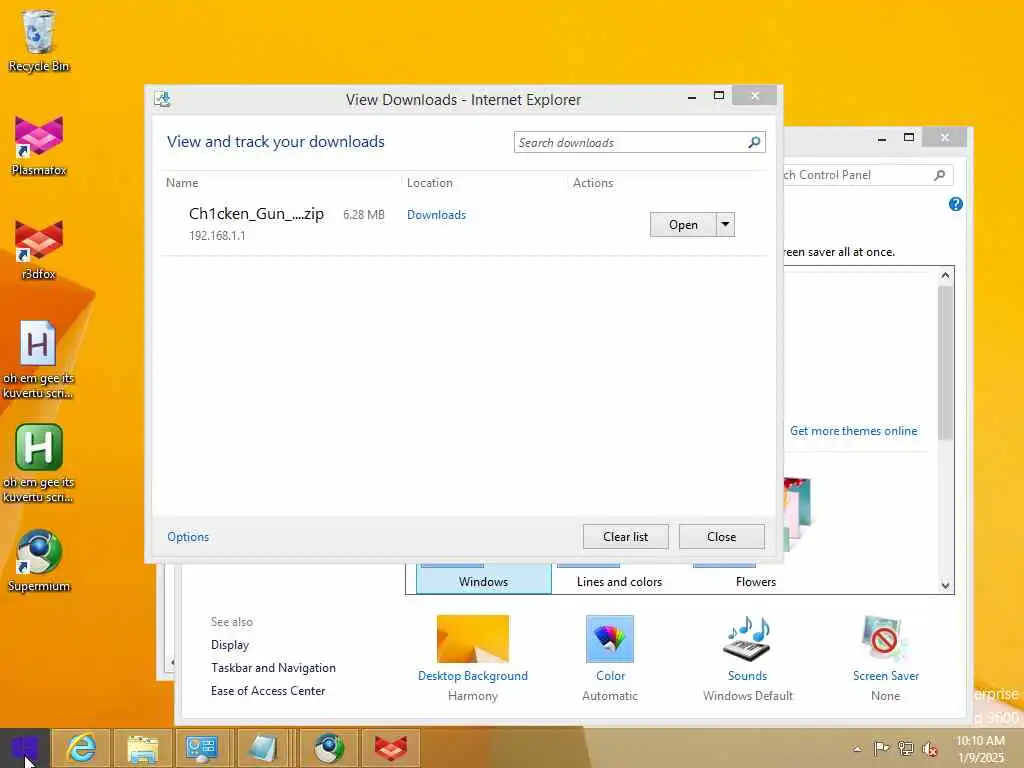Open the Start button on taskbar
This screenshot has height=768, width=1024.
pos(24,748)
